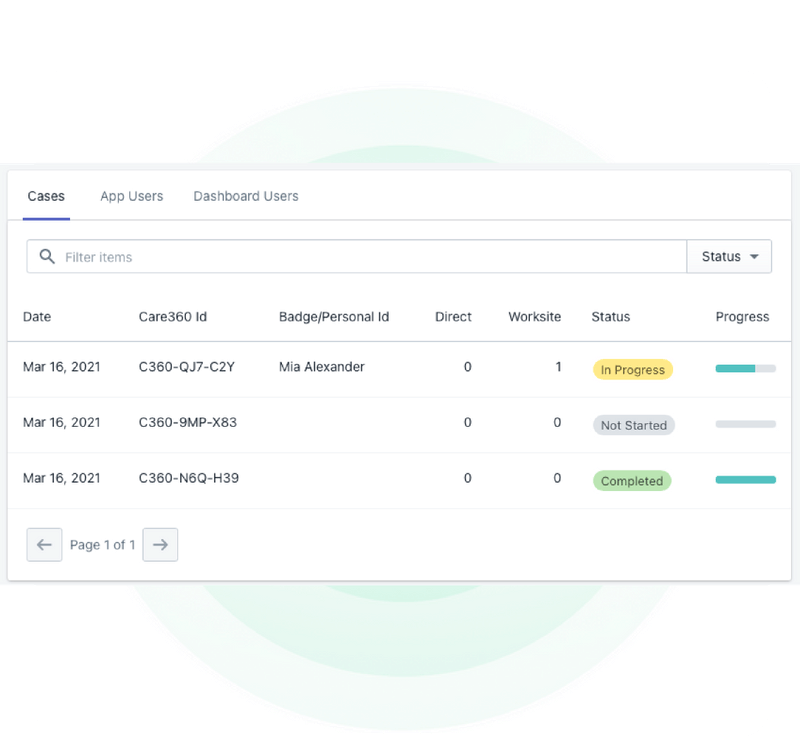Click the Completed status badge

point(631,481)
